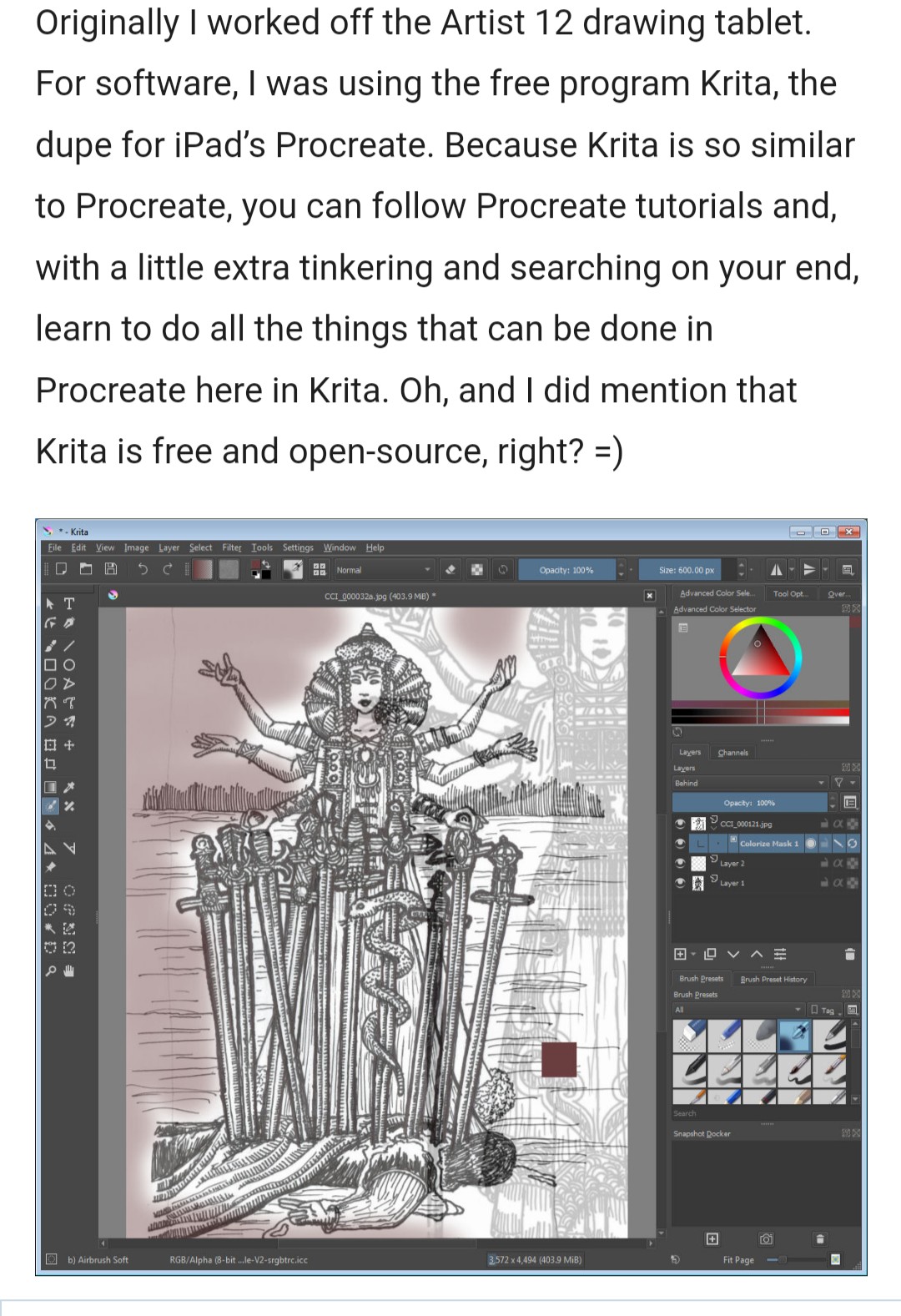Click the Tag button in Brush Presets
This screenshot has height=1316, width=901.
coord(824,1010)
